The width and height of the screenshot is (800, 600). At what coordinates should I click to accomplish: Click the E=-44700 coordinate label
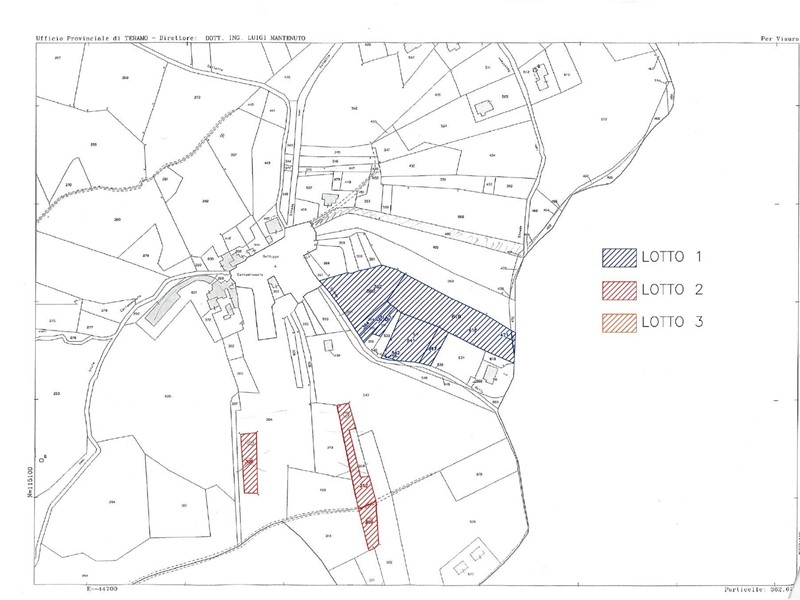coord(102,592)
